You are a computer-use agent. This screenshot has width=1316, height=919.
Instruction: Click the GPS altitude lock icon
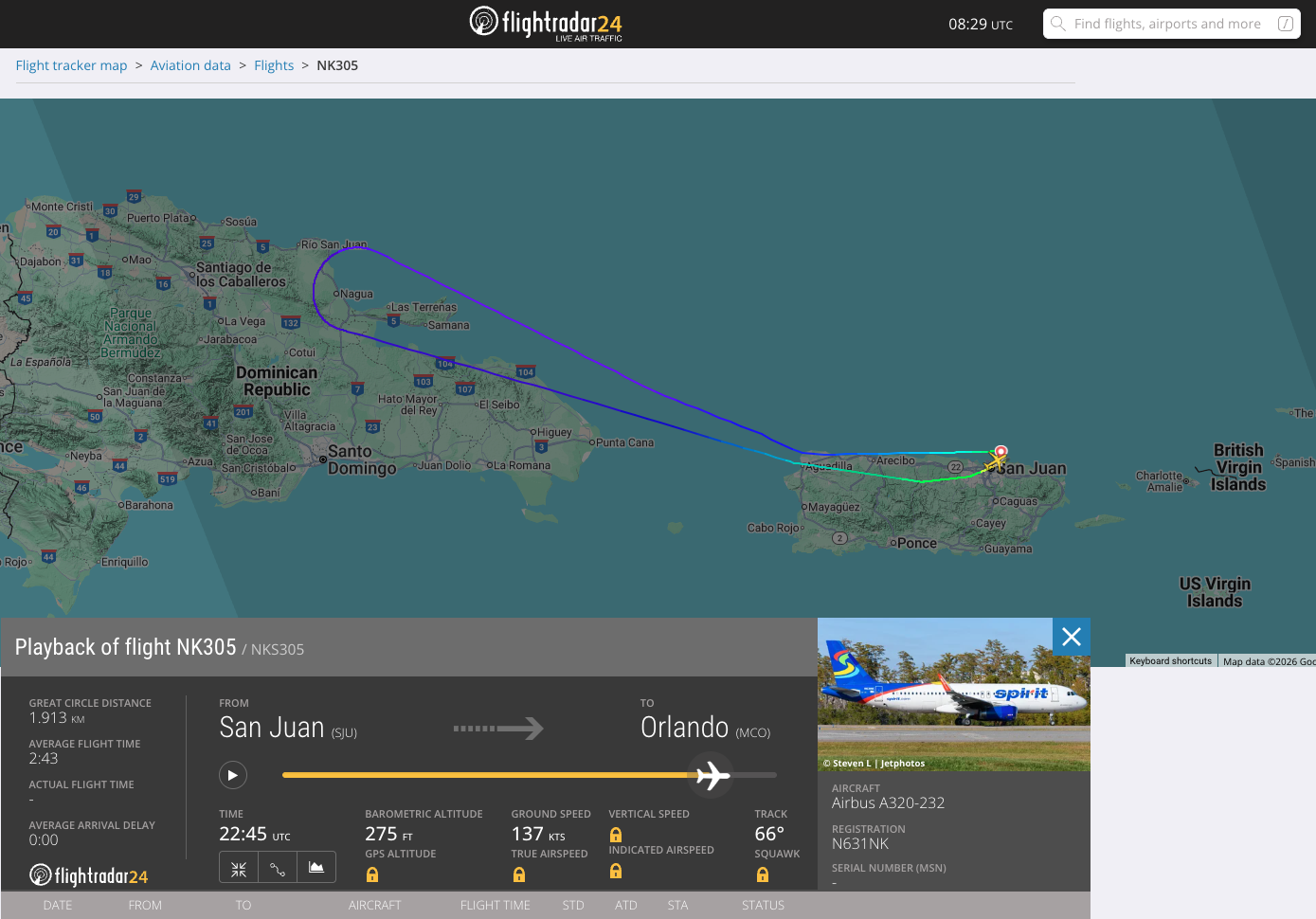coord(372,874)
